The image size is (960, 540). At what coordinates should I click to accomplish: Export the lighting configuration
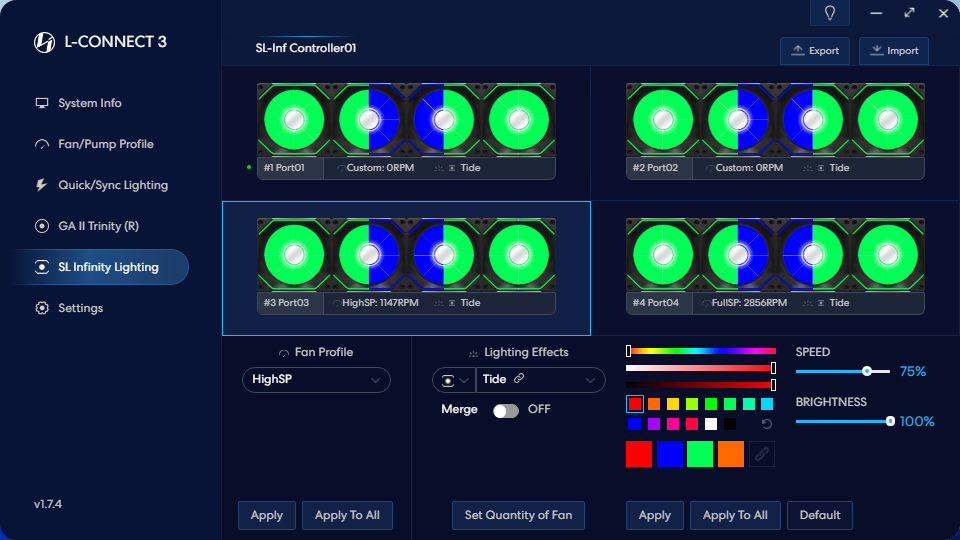coord(815,51)
